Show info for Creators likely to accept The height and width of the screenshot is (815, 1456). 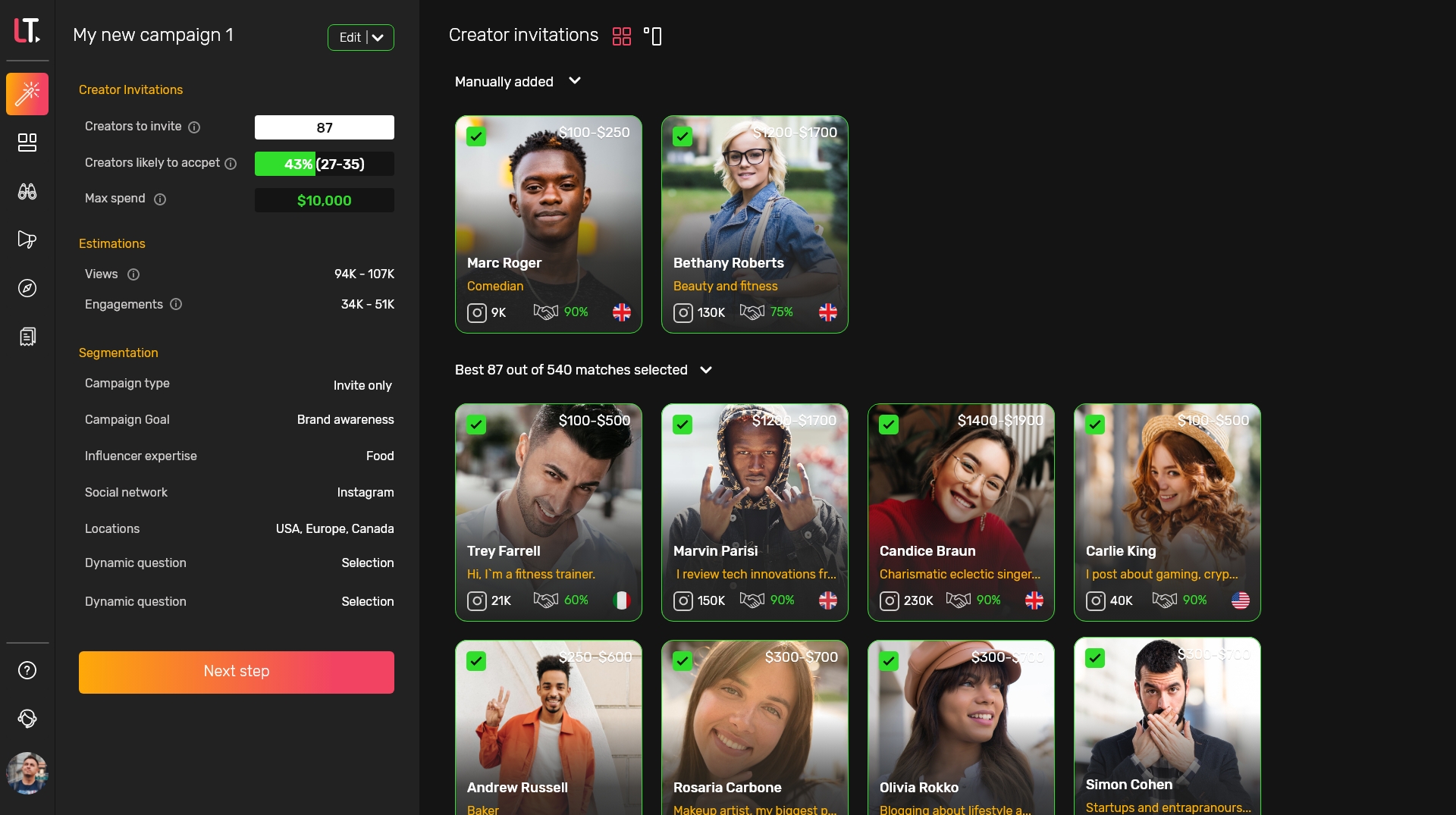point(231,164)
